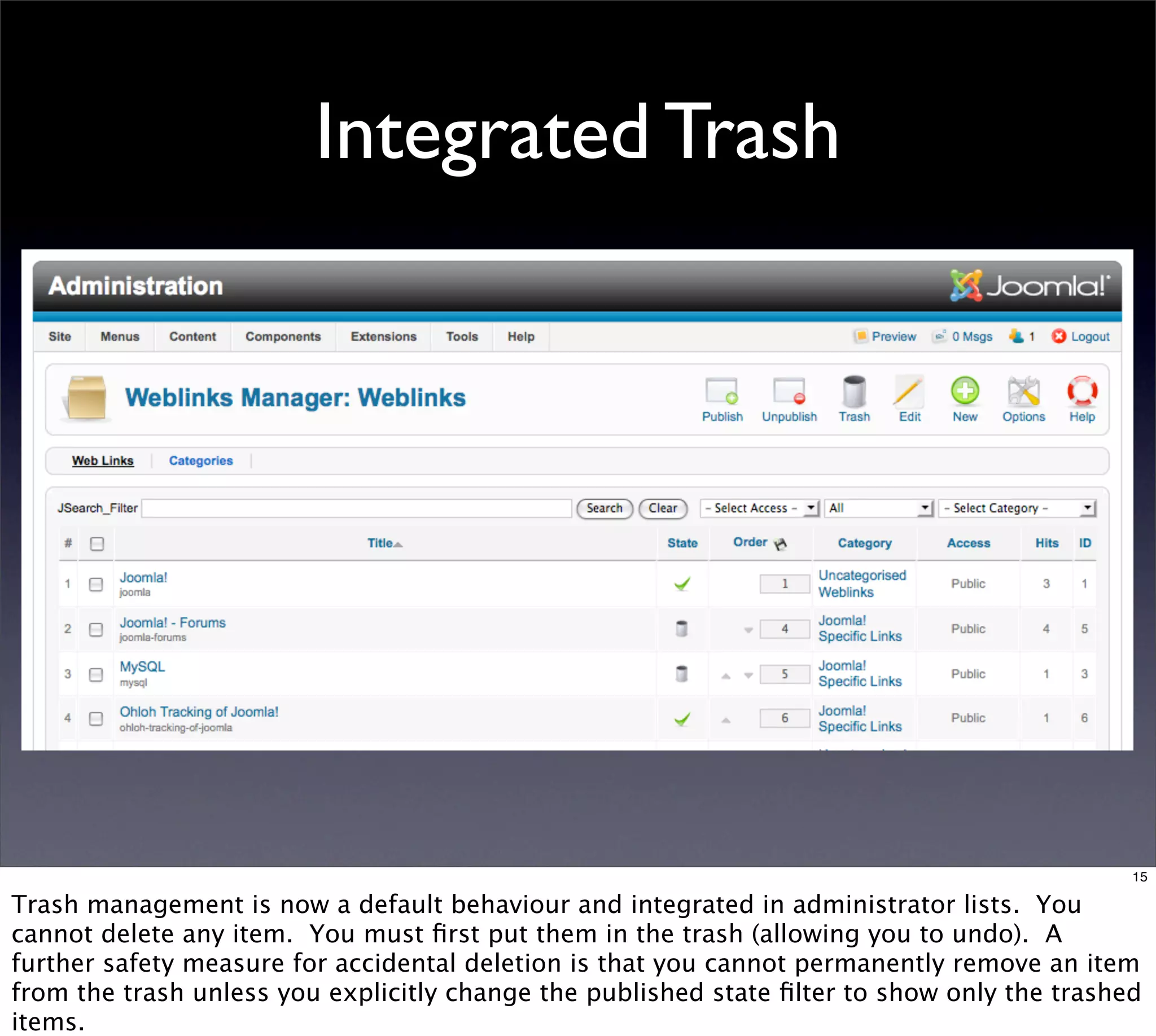Screen dimensions: 1156x1036
Task: Click the Help lifebuoy icon
Action: coord(1082,391)
